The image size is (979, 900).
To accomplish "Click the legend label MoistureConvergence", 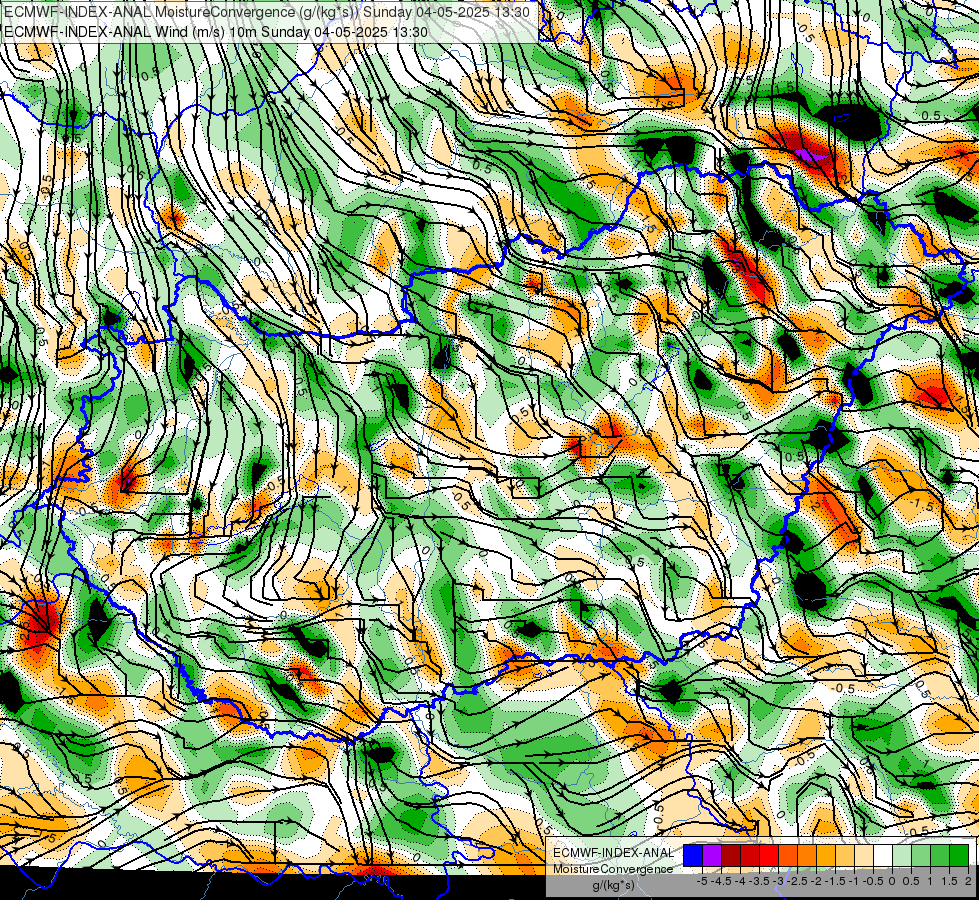I will pyautogui.click(x=613, y=869).
